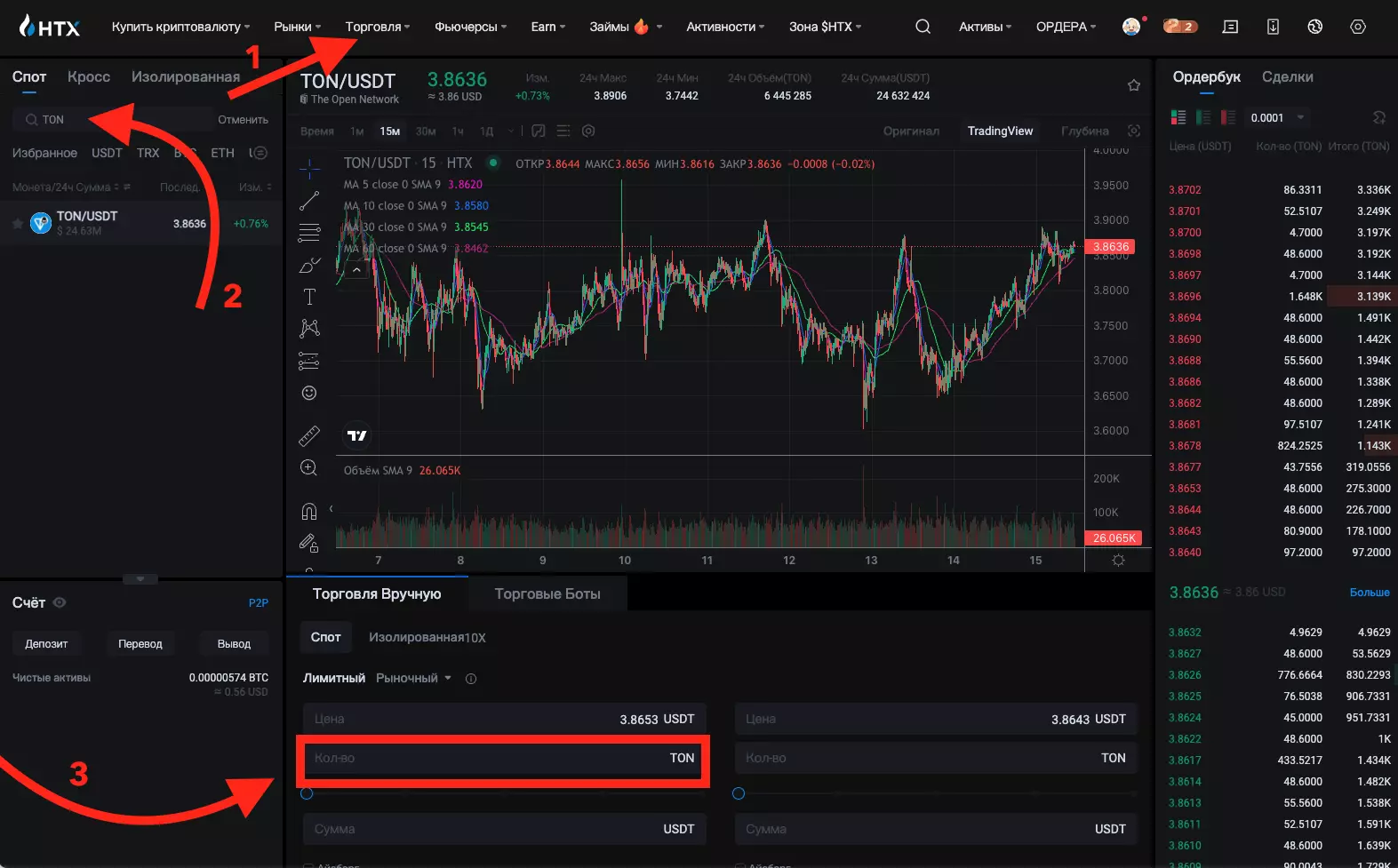The image size is (1398, 868).
Task: Toggle favorite star for TON/USDT row
Action: [18, 224]
